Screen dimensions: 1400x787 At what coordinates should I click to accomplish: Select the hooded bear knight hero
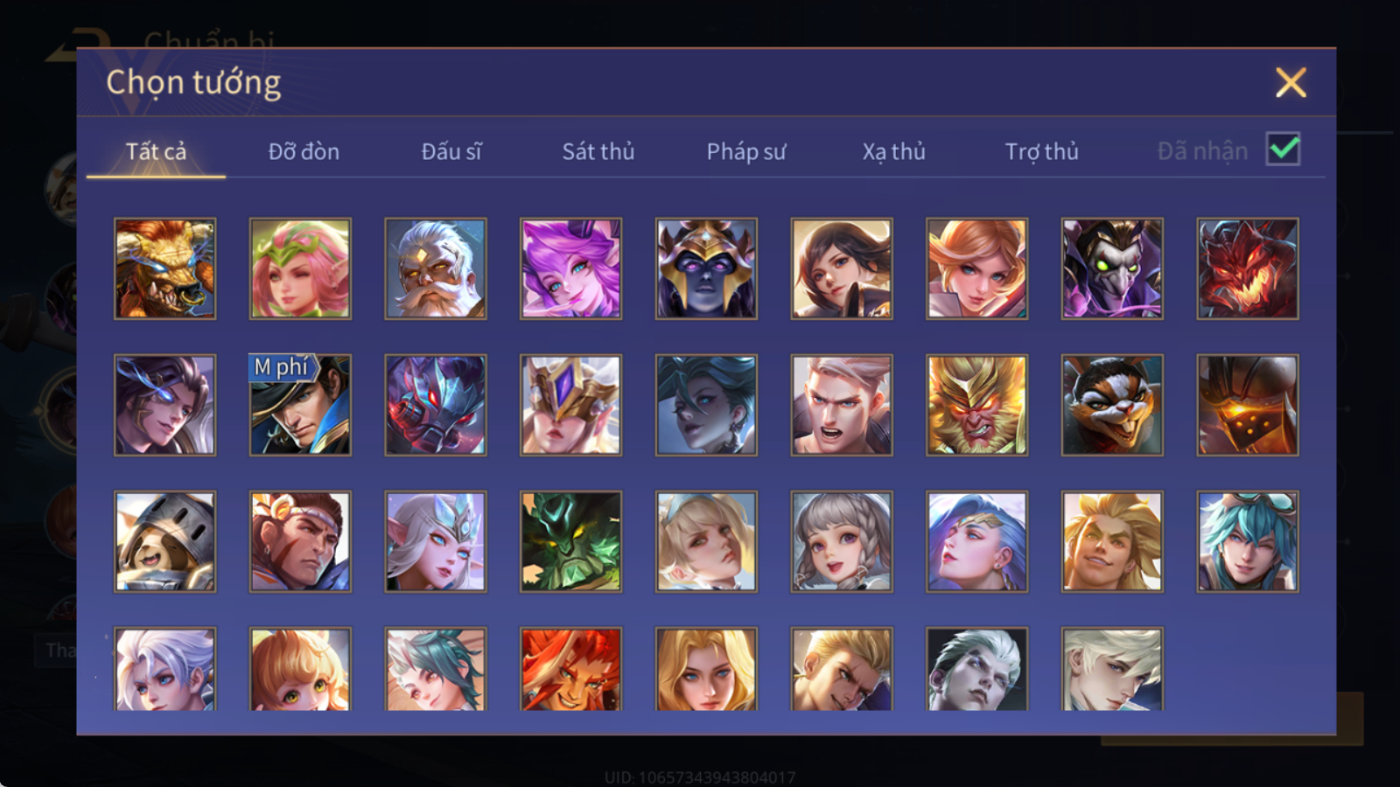point(165,542)
